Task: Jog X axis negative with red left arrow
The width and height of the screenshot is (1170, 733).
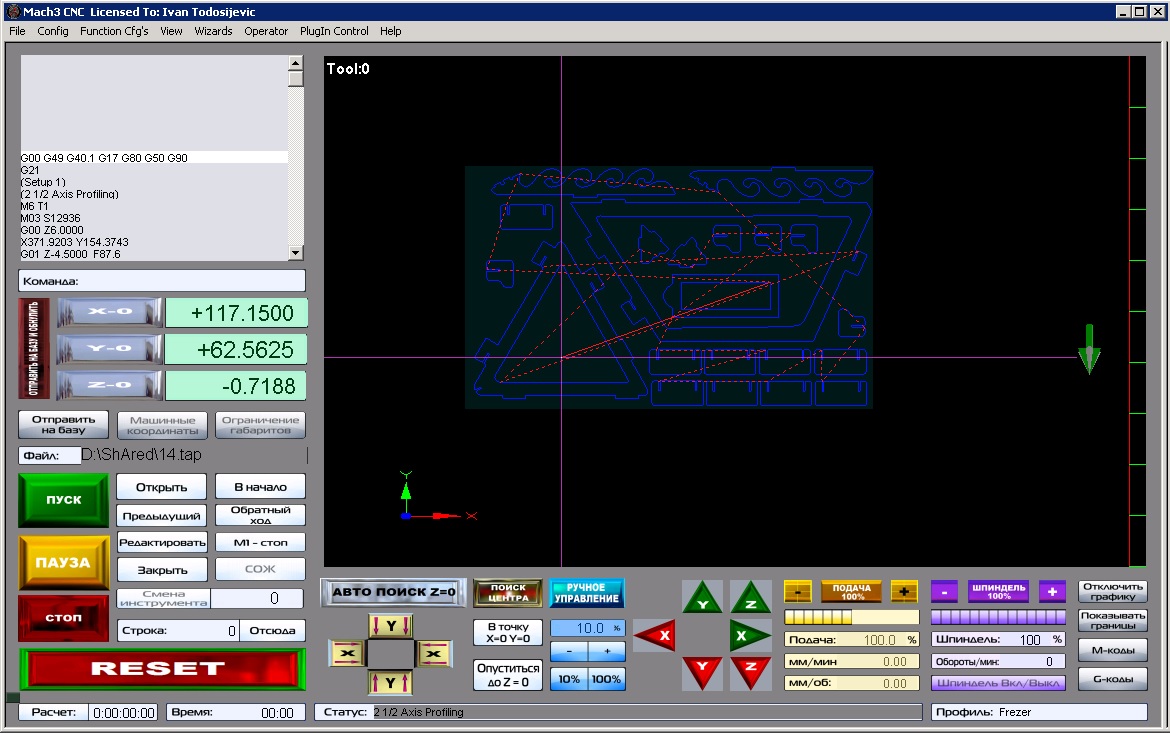Action: coord(654,636)
